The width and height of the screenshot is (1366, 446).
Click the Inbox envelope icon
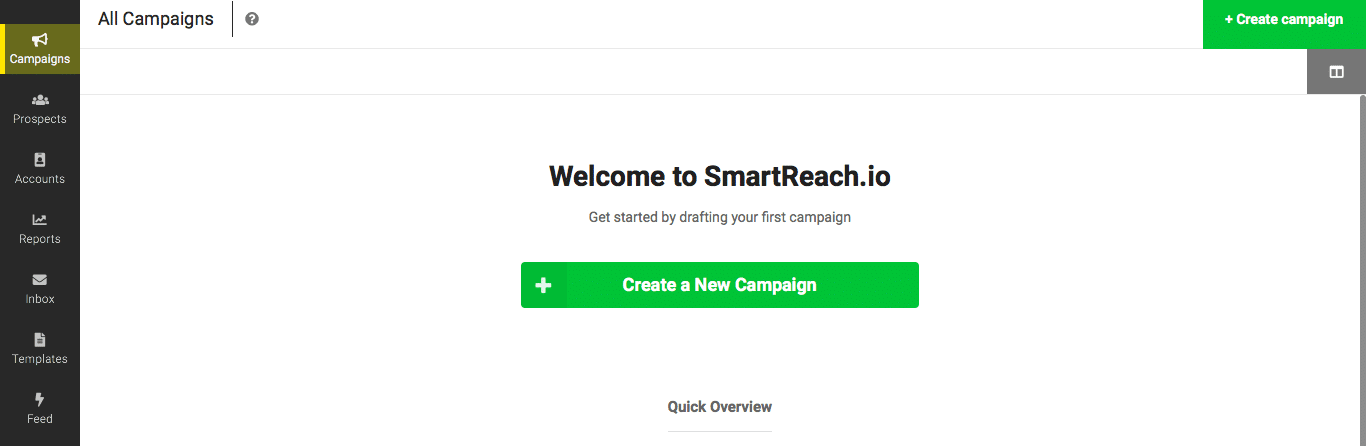(40, 280)
